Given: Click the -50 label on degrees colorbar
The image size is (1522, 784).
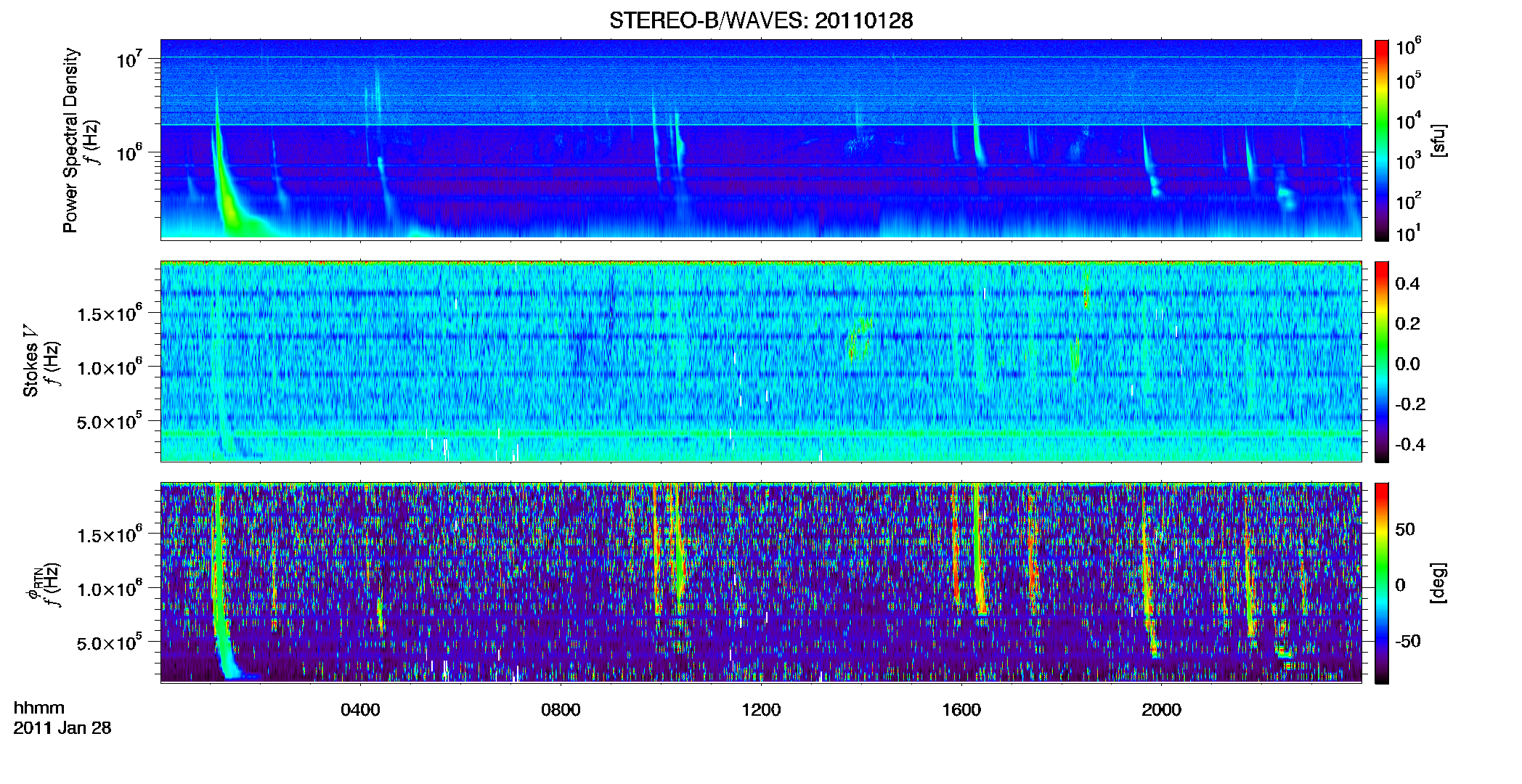Looking at the screenshot, I should click(1407, 641).
